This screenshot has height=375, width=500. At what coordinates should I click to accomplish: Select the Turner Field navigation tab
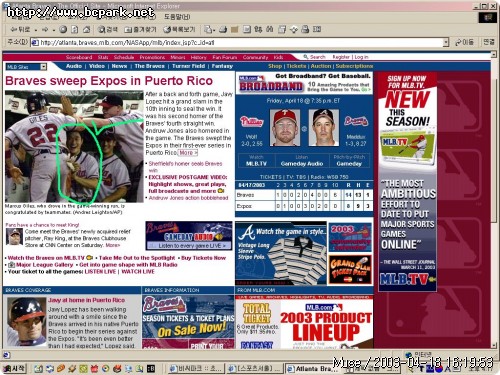click(188, 66)
